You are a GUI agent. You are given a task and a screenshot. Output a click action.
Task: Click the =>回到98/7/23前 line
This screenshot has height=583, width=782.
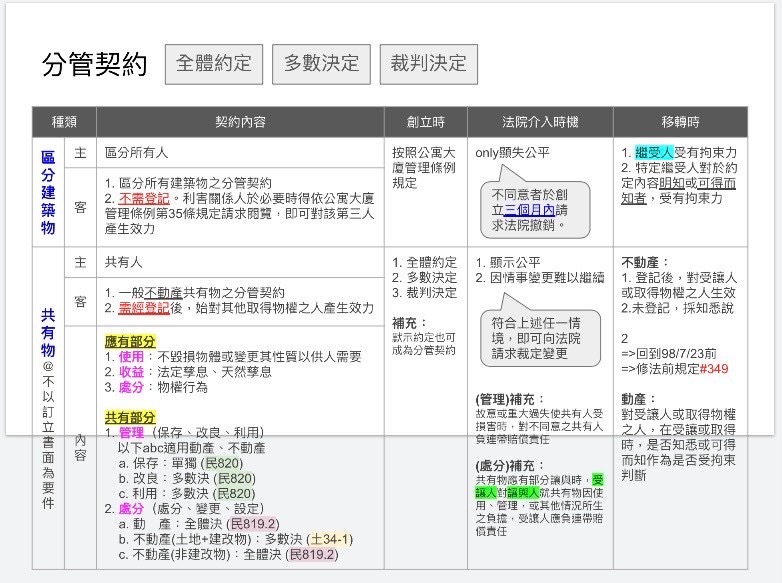[669, 354]
